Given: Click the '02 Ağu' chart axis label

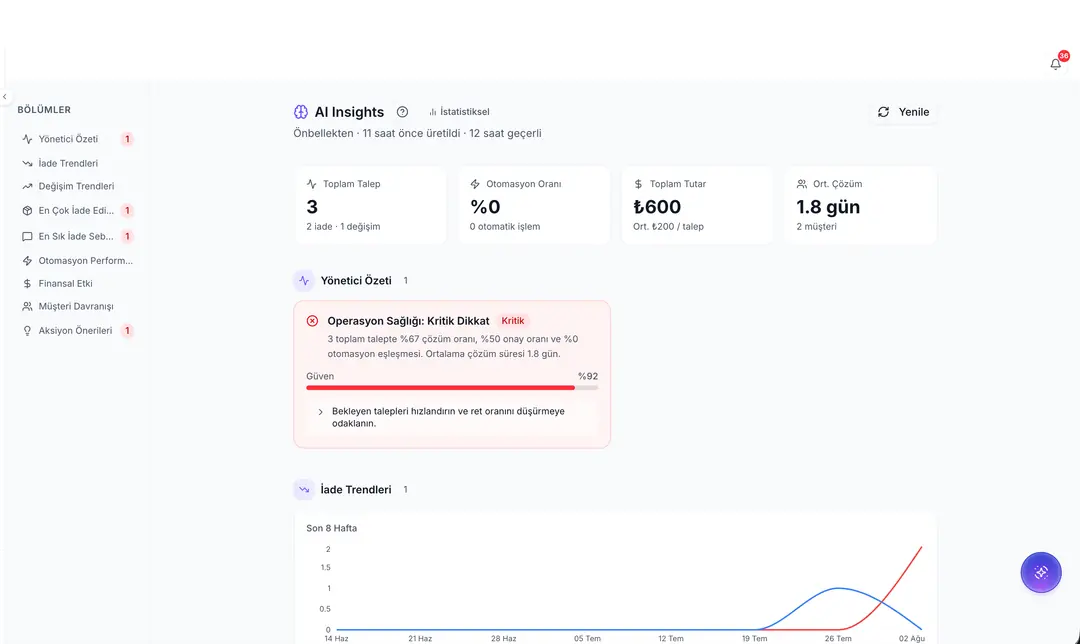Looking at the screenshot, I should 912,638.
